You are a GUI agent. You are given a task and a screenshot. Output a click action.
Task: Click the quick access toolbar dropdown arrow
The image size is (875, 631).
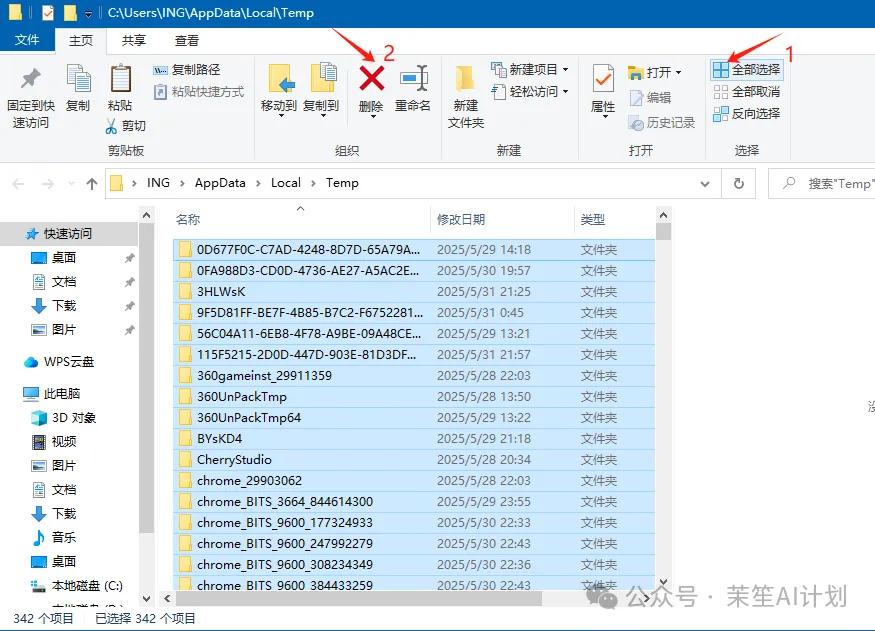88,13
